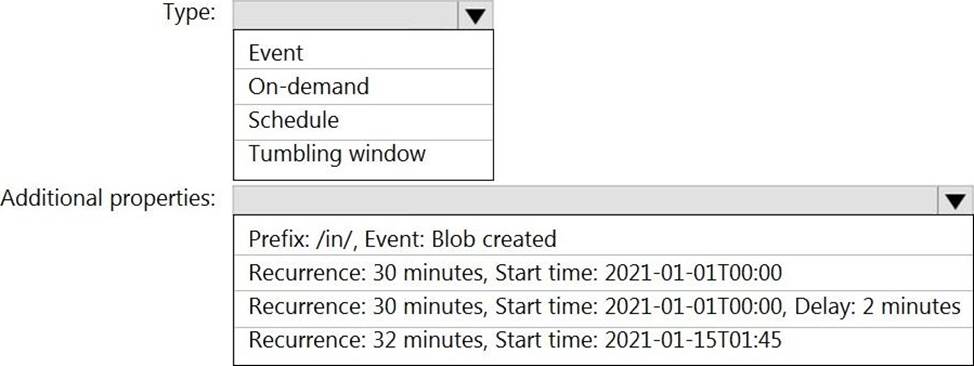Select Recurrence: 32 minutes option

(x=603, y=343)
